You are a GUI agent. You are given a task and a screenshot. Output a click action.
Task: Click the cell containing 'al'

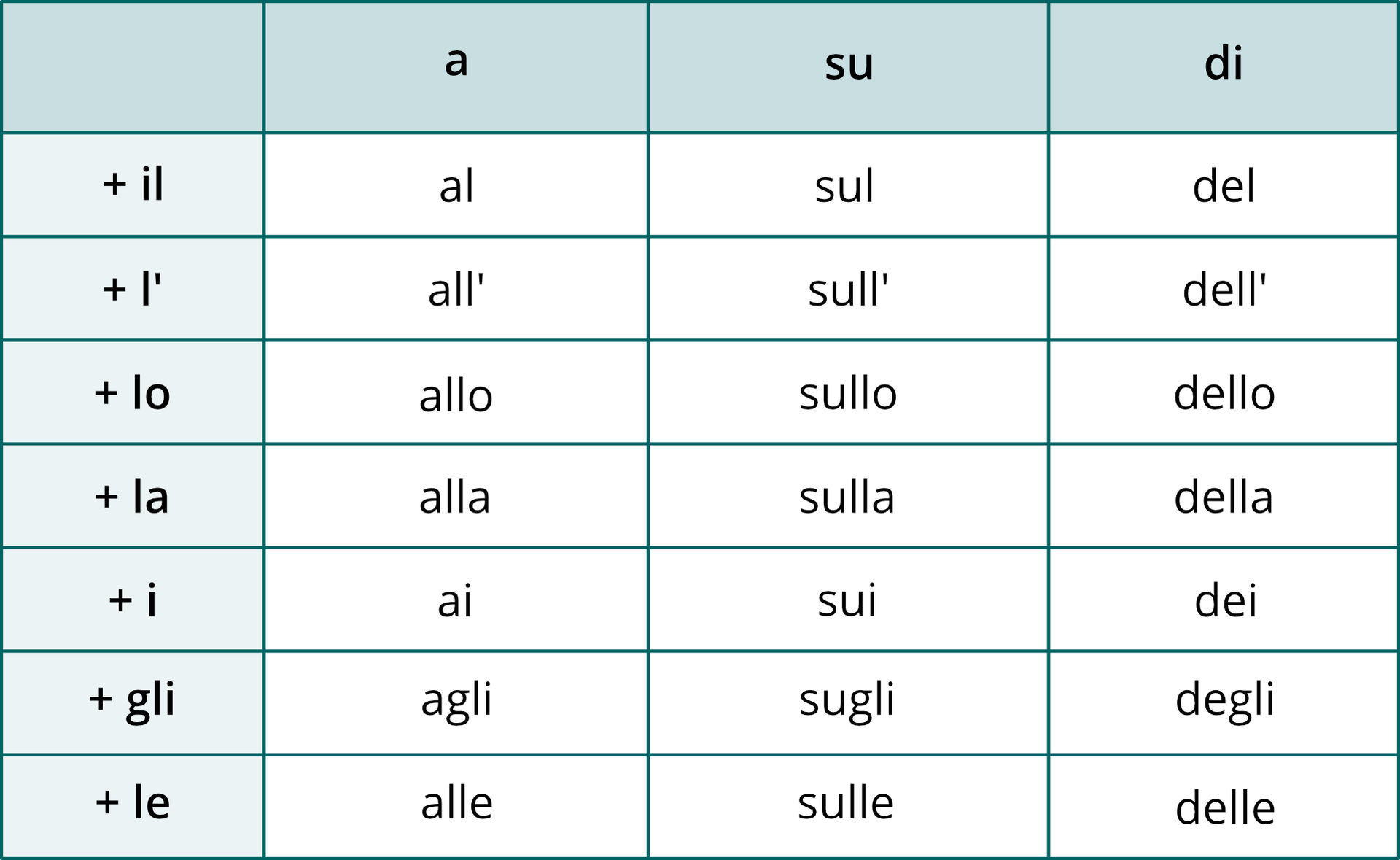click(x=456, y=186)
